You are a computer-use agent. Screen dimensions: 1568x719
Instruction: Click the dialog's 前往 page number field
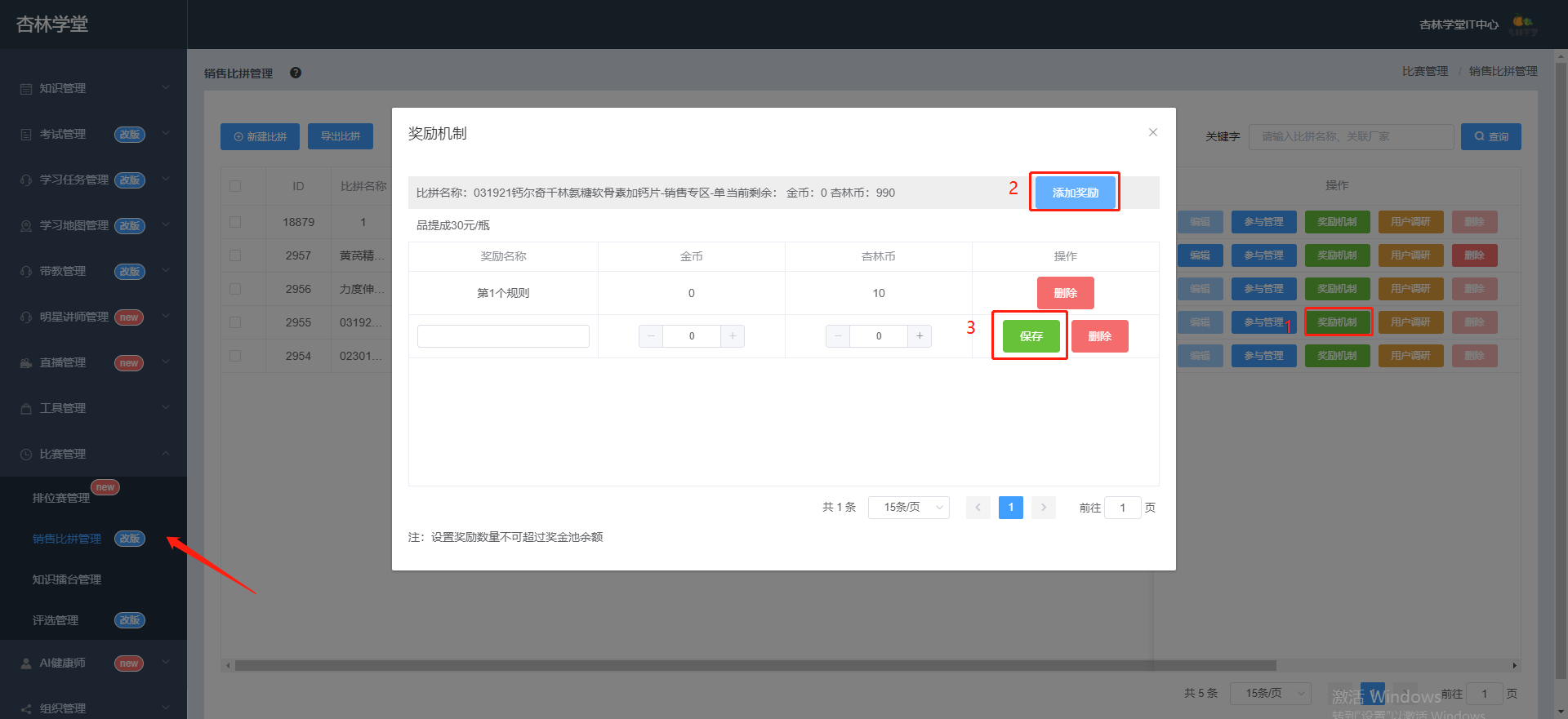click(x=1123, y=508)
